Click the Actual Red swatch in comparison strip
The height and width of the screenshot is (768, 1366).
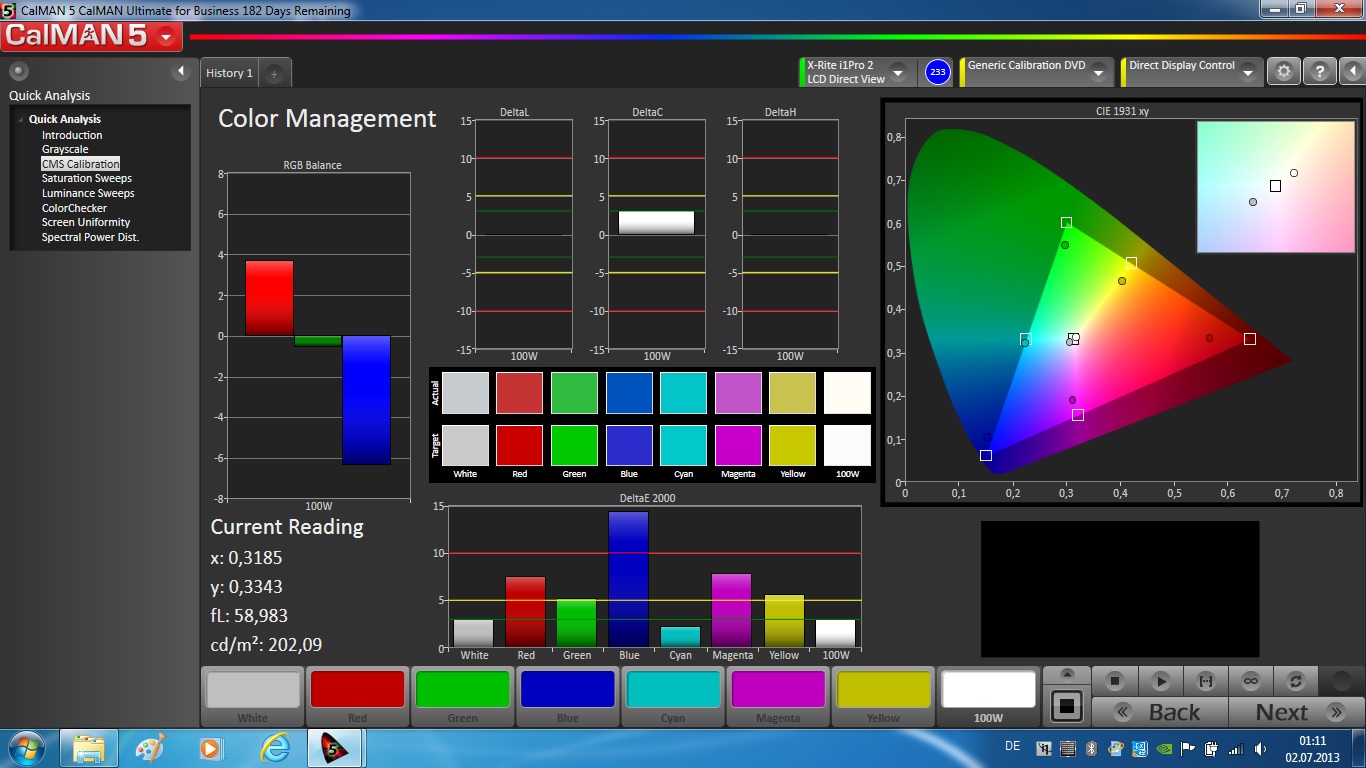point(520,393)
